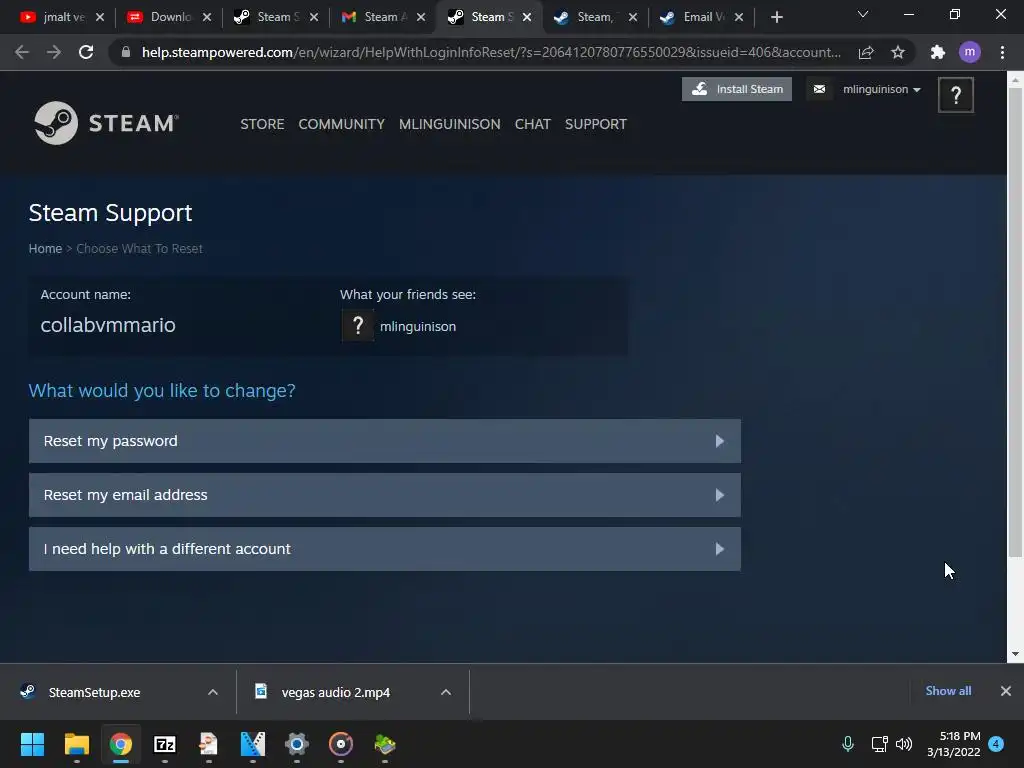Switch to the Email Verification tab

[695, 17]
